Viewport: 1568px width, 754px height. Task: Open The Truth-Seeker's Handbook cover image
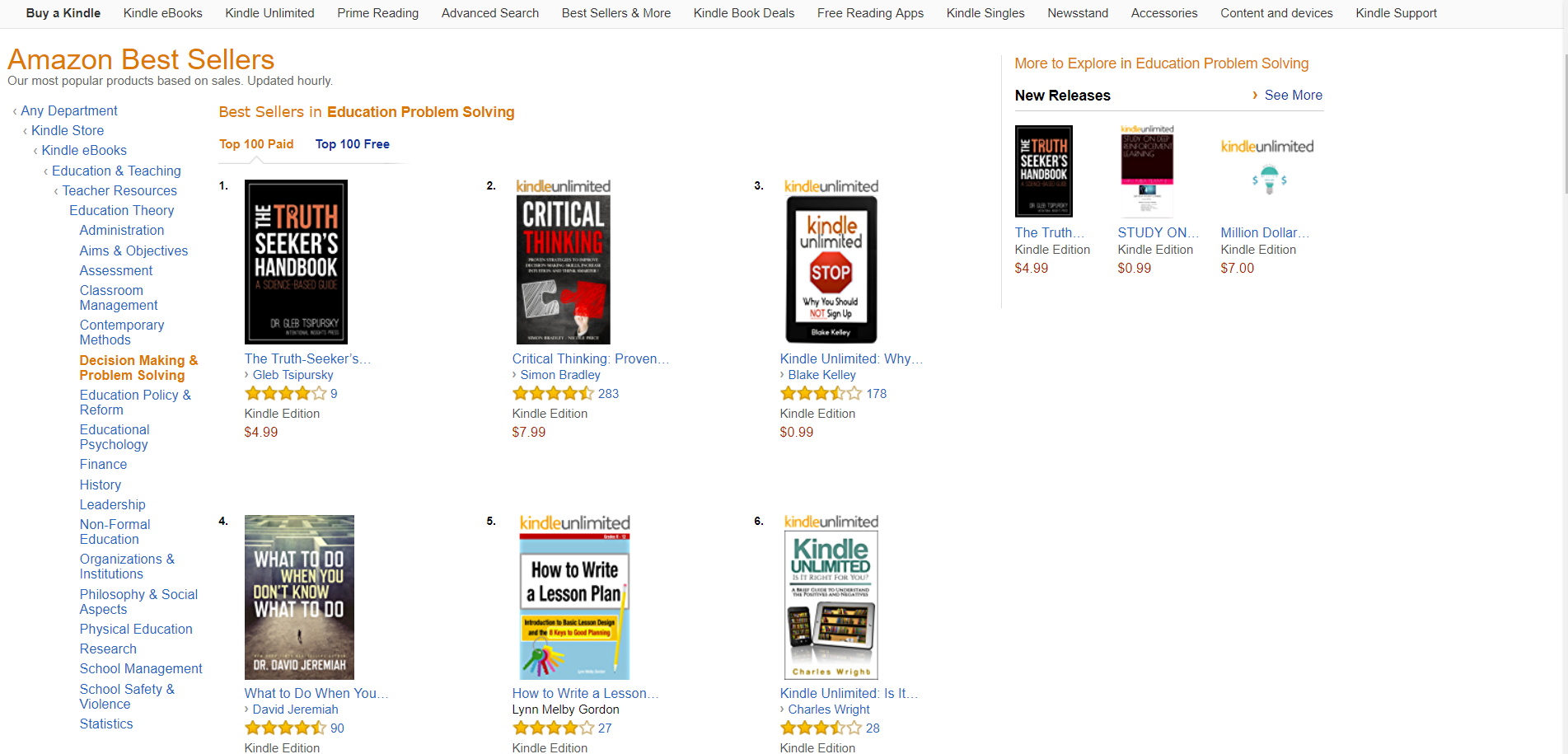[296, 261]
